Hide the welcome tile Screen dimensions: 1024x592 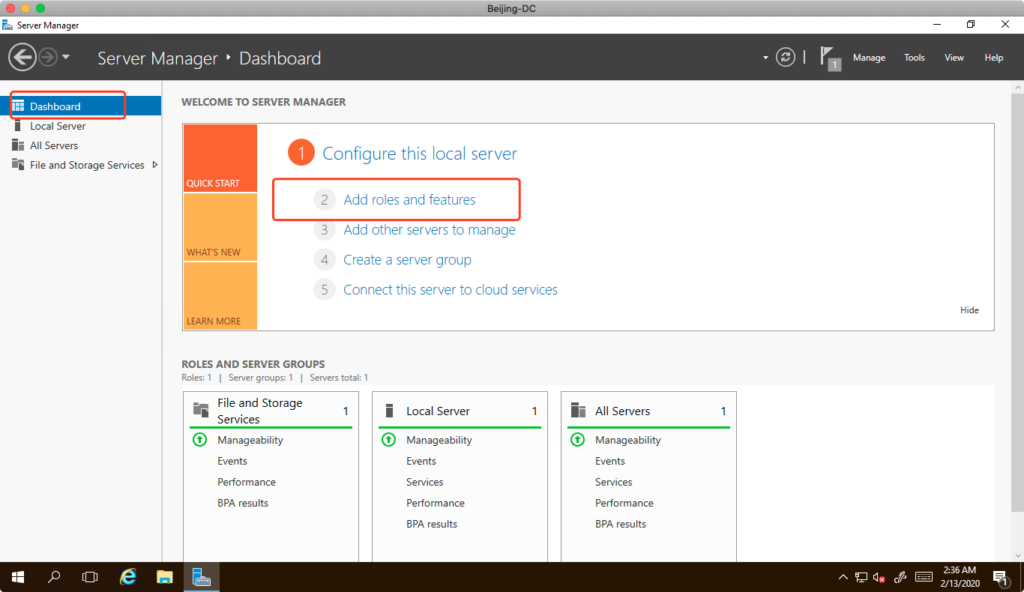969,310
